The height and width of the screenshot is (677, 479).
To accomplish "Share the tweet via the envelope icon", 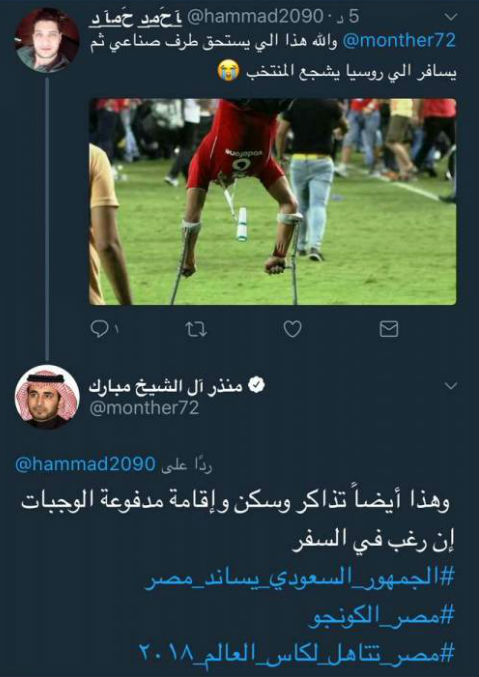I will click(389, 330).
